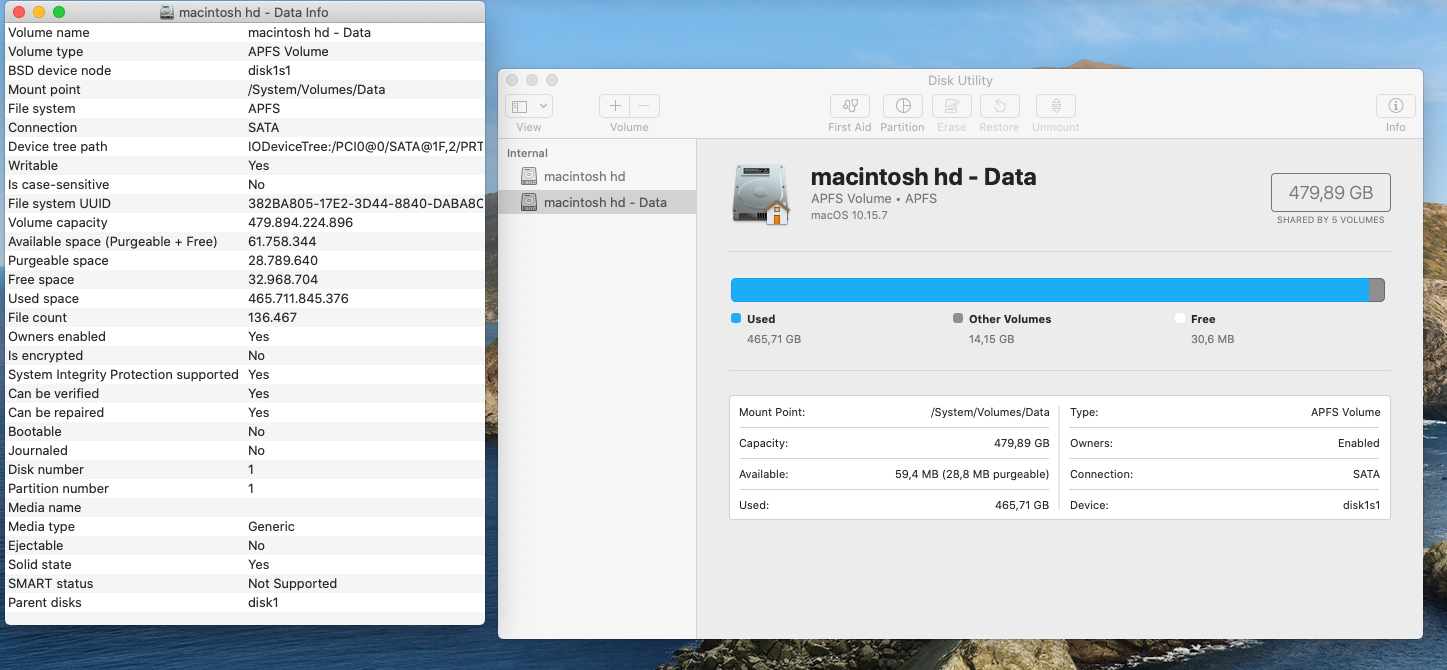This screenshot has width=1447, height=670.
Task: Click the "Solid state" row label
Action: pyautogui.click(x=40, y=565)
